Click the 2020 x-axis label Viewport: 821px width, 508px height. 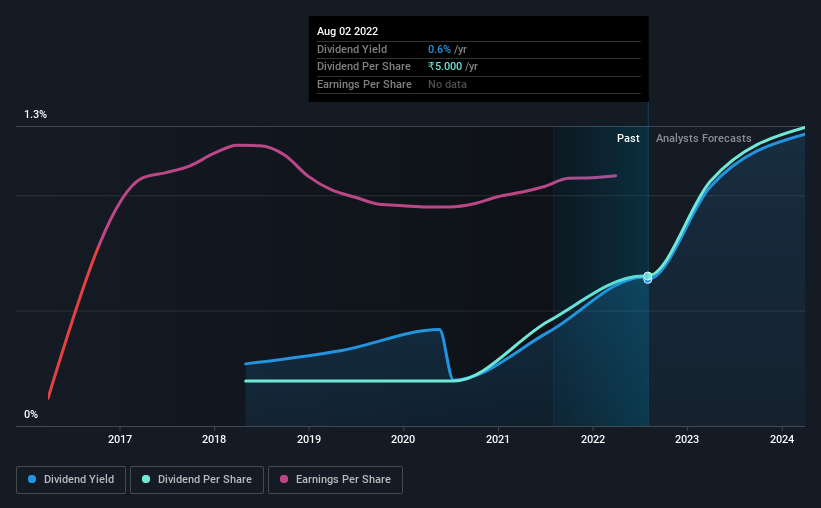coord(403,439)
